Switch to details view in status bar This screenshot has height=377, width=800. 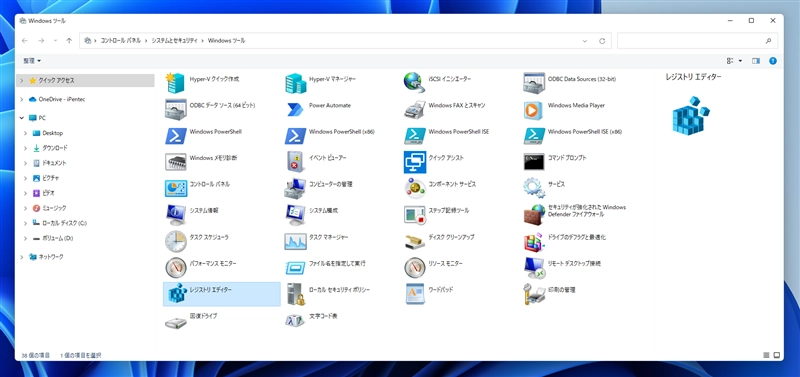pyautogui.click(x=766, y=355)
